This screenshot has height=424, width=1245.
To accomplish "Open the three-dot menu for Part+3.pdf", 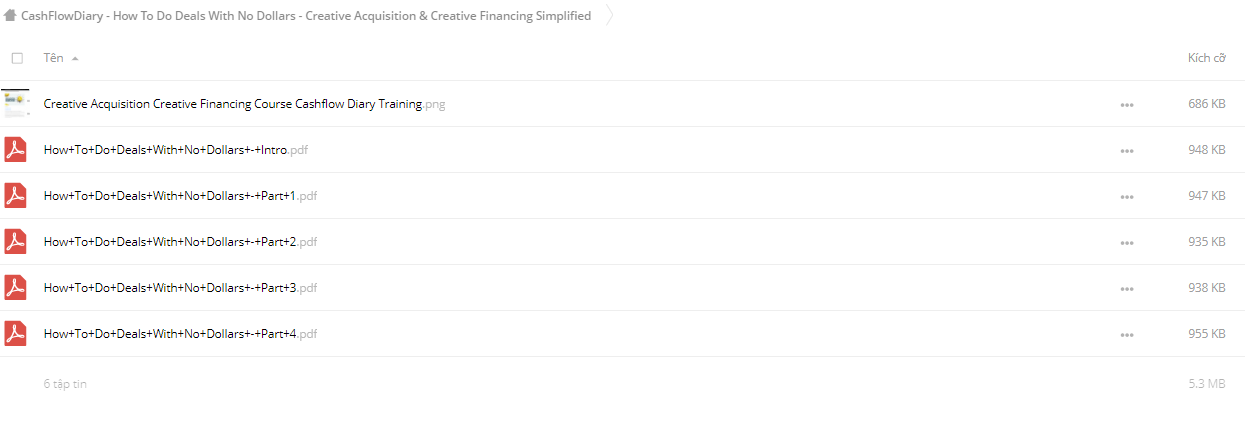I will point(1127,288).
